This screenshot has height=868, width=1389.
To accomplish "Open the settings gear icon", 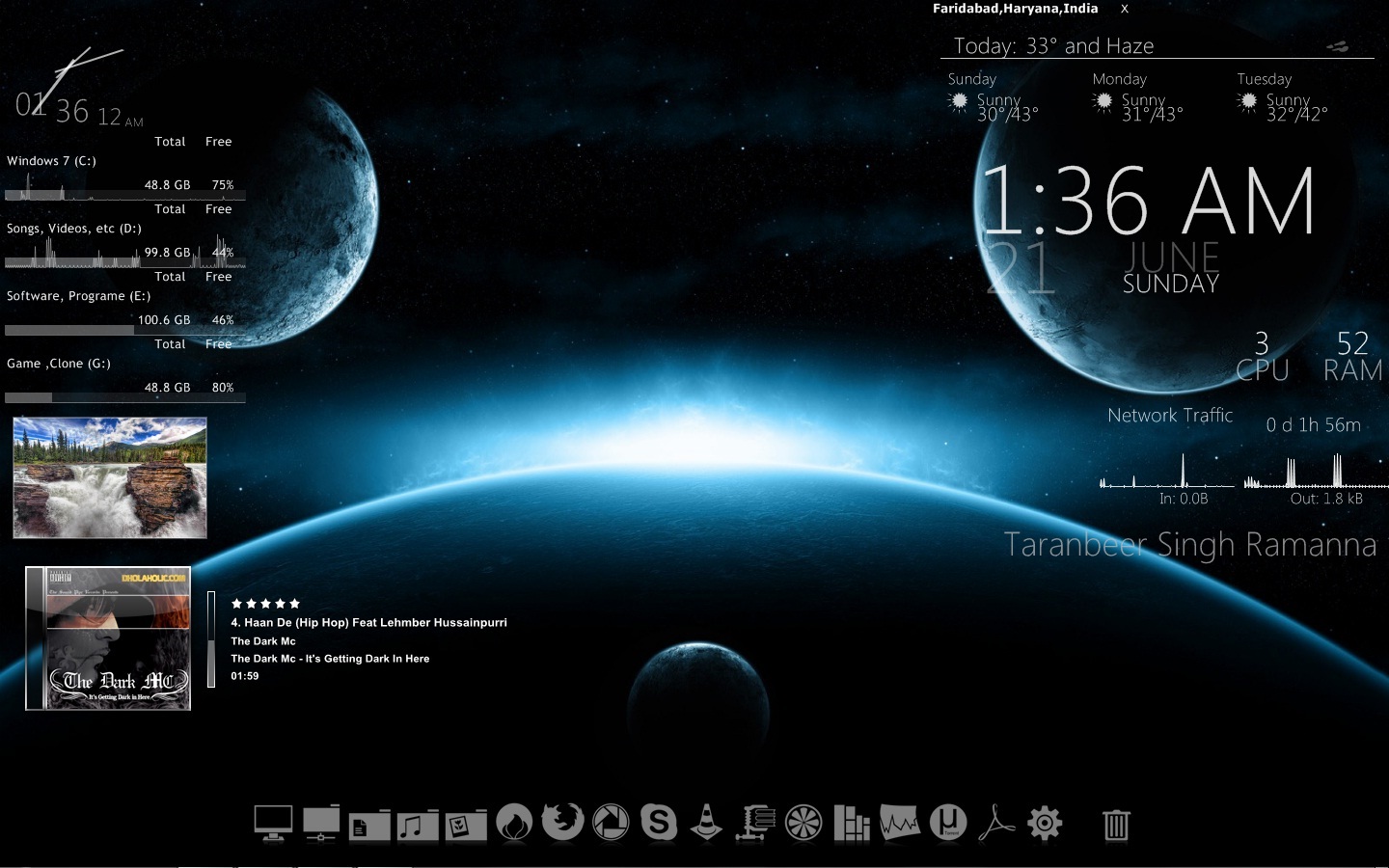I will 1045,823.
